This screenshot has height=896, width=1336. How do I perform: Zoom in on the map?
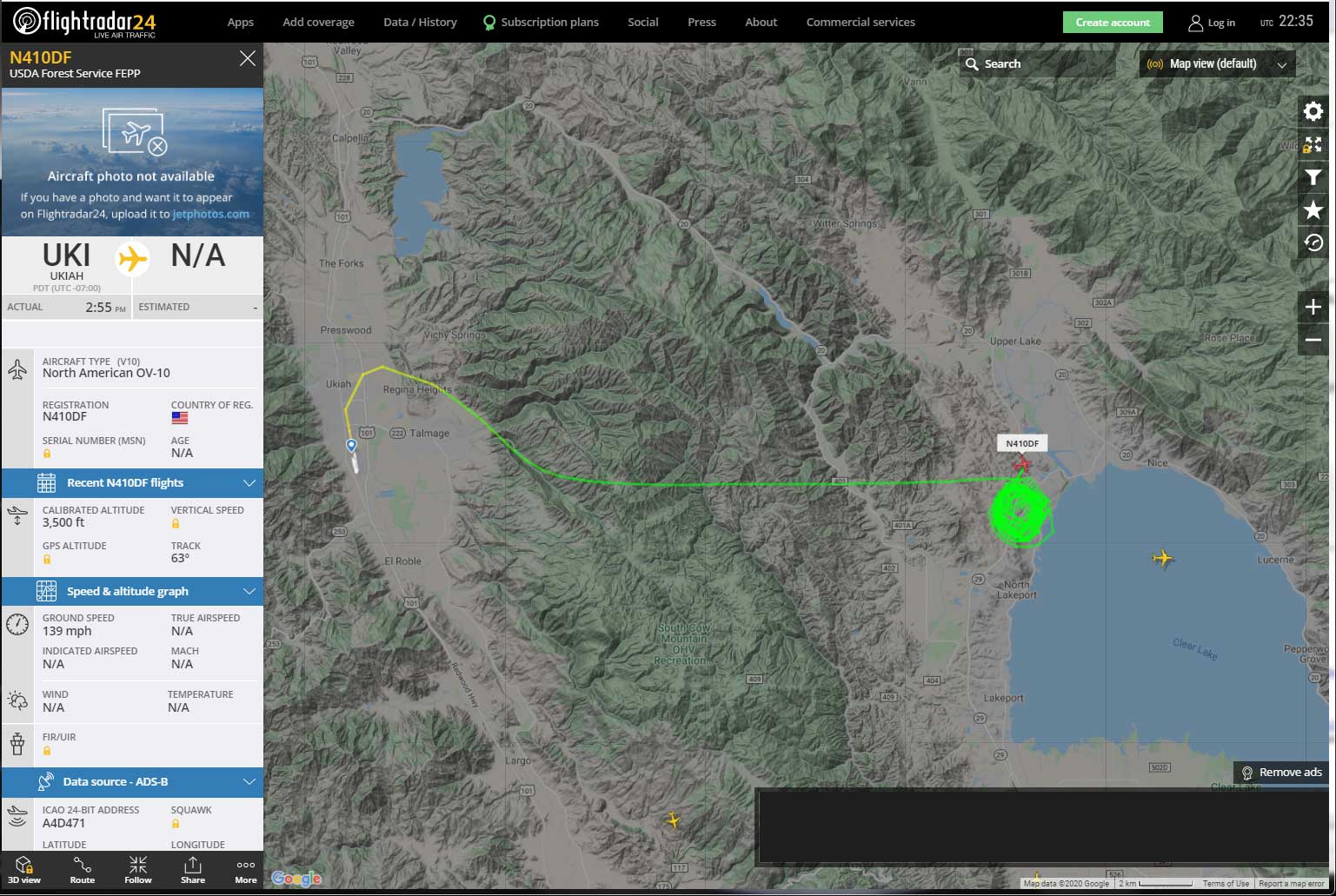pyautogui.click(x=1313, y=307)
